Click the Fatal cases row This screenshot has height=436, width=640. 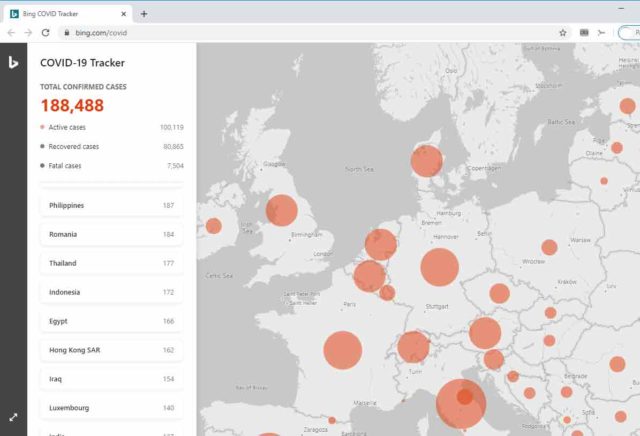point(112,166)
